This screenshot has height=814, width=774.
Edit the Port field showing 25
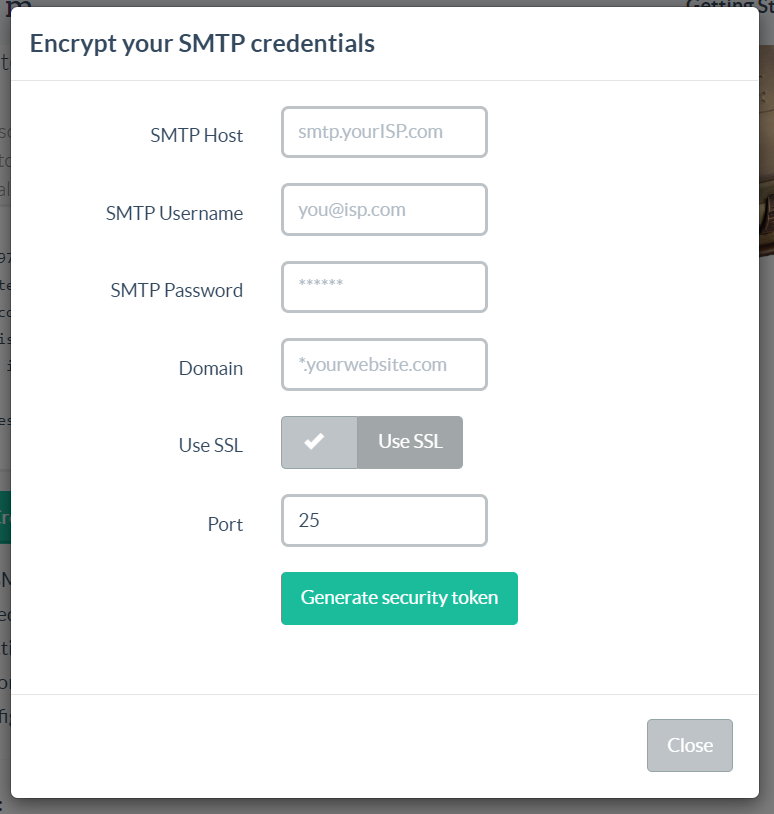coord(384,520)
